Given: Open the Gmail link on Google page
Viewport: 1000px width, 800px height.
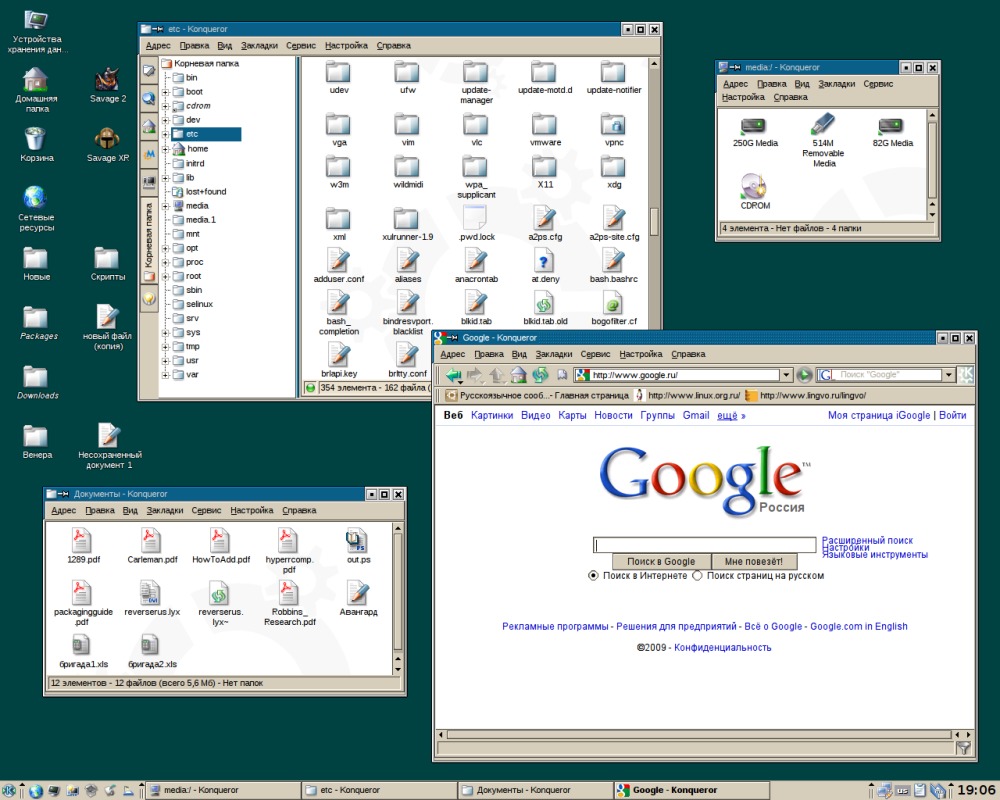Looking at the screenshot, I should [x=696, y=415].
